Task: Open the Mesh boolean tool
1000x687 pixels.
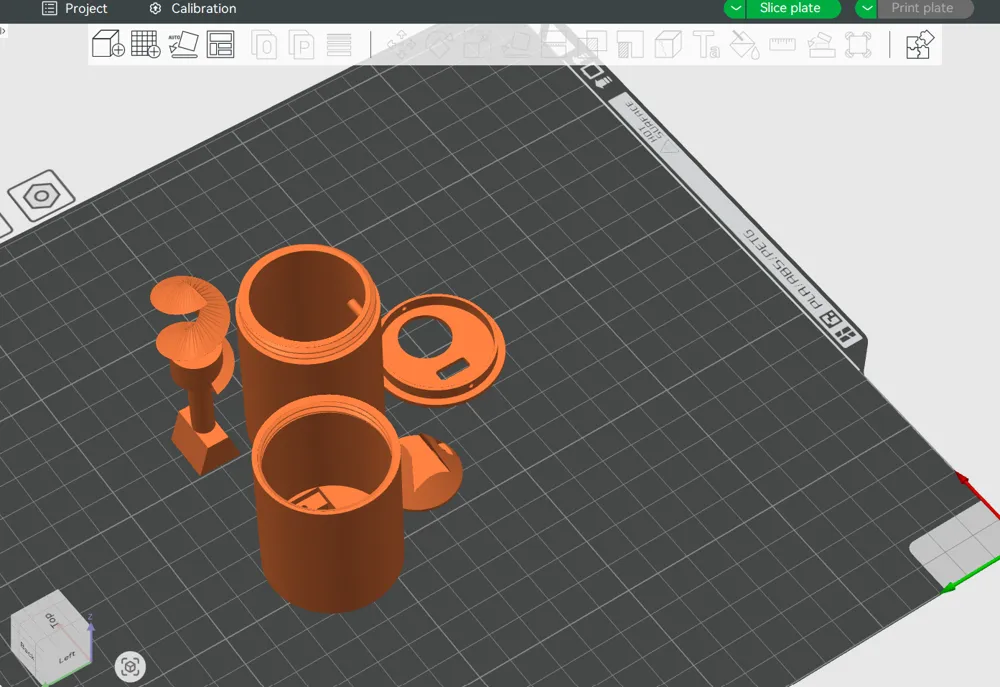Action: 592,45
